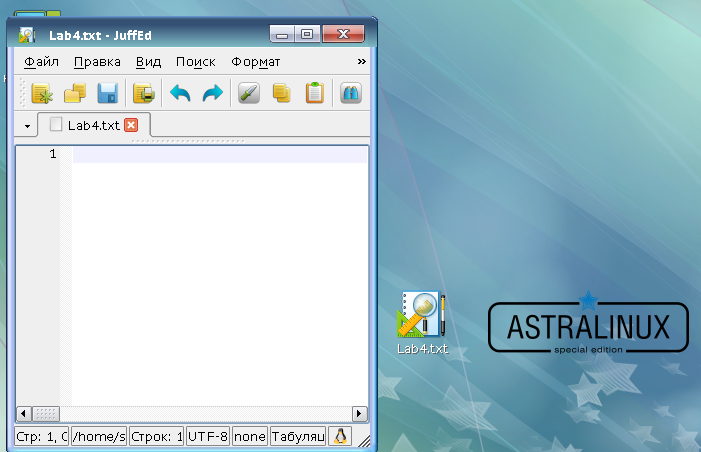The width and height of the screenshot is (701, 452).
Task: Click the Print toolbar icon
Action: tap(144, 93)
